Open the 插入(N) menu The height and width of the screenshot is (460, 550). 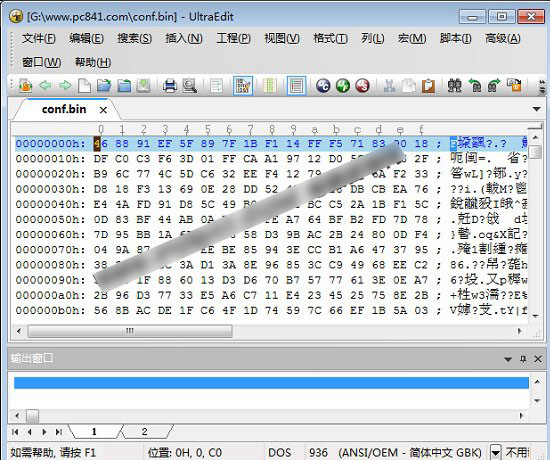click(184, 38)
